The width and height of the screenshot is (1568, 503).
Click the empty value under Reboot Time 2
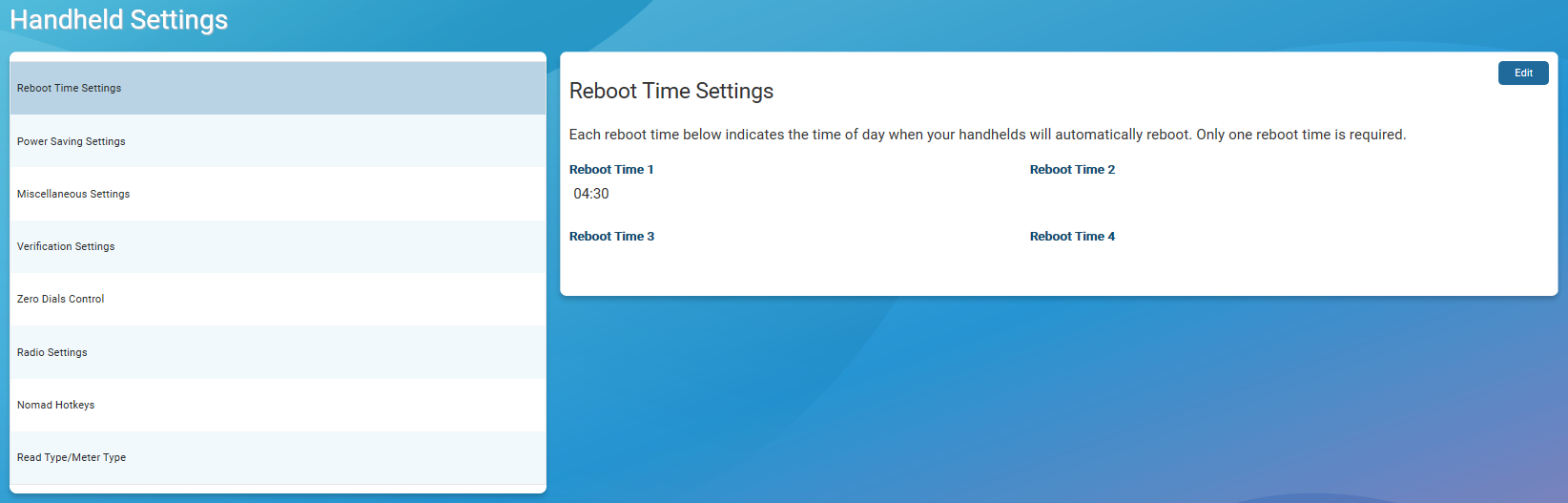[1072, 194]
